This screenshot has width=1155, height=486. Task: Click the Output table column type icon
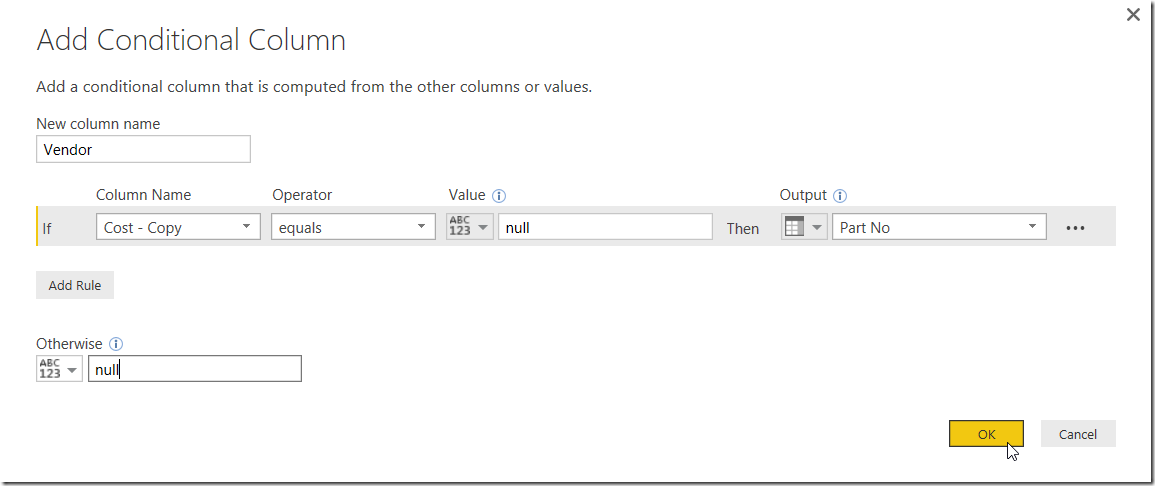[x=794, y=228]
